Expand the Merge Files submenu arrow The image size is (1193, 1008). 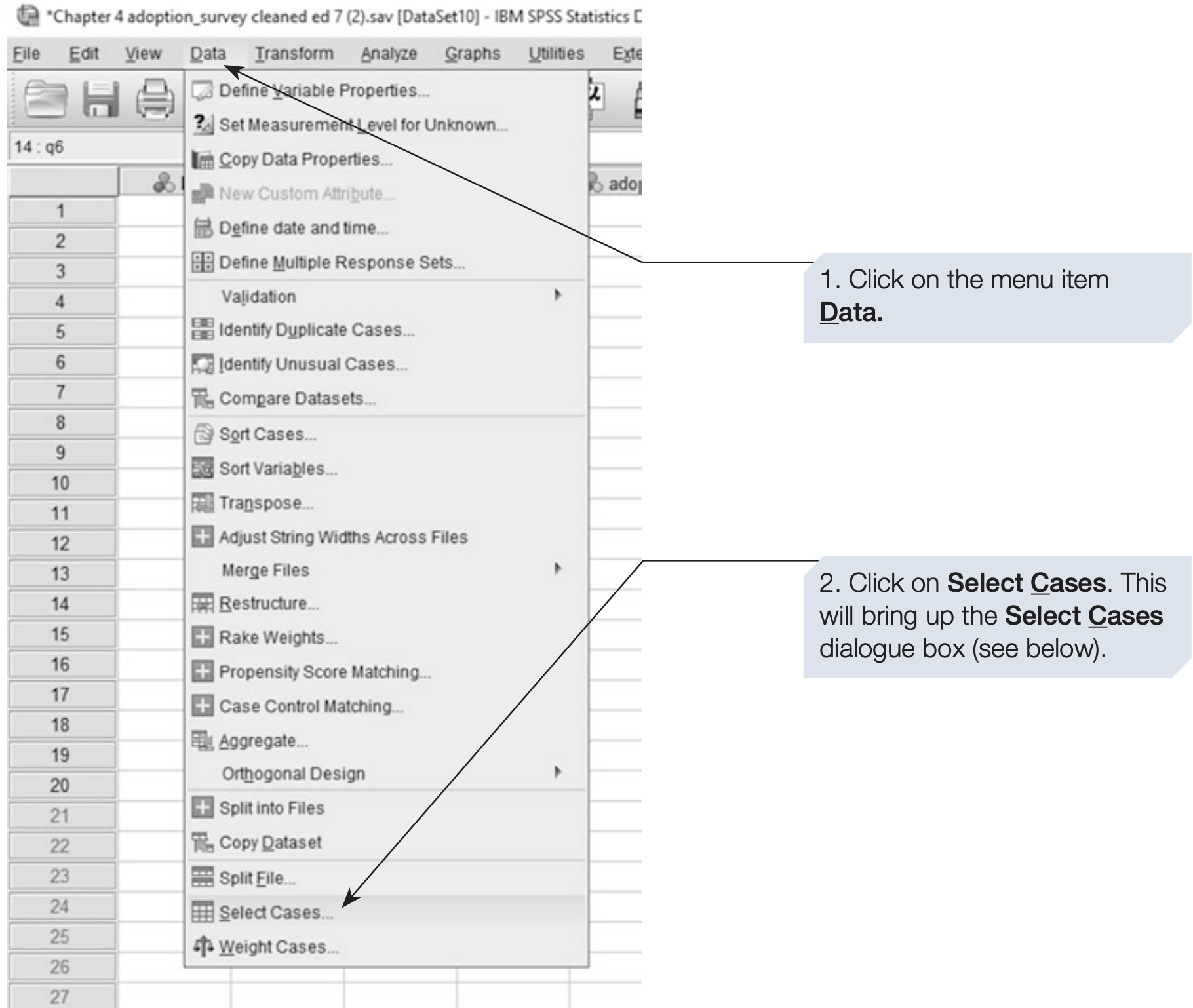tap(557, 569)
